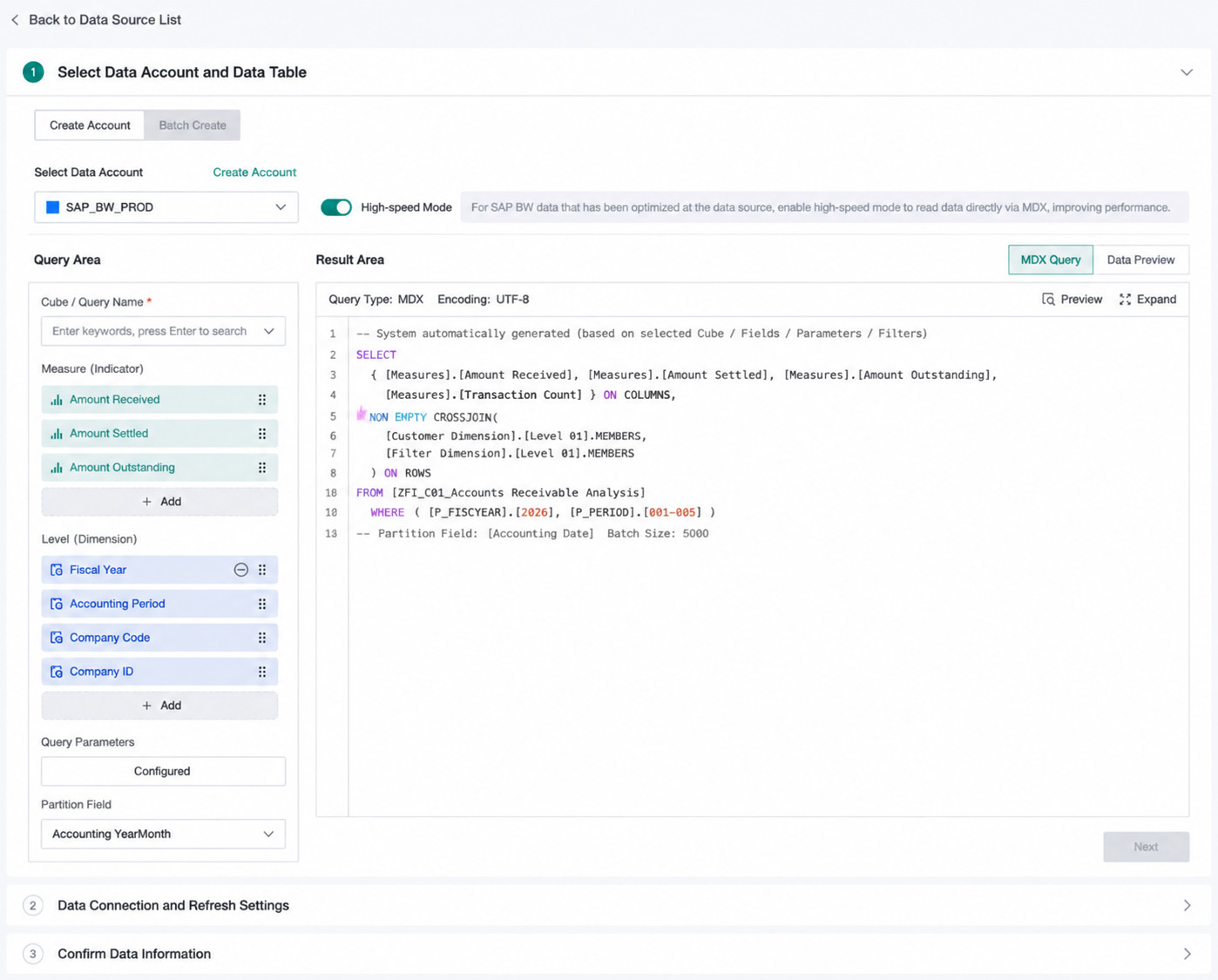Click the Amount Settled measure label
The height and width of the screenshot is (980, 1218).
click(109, 434)
